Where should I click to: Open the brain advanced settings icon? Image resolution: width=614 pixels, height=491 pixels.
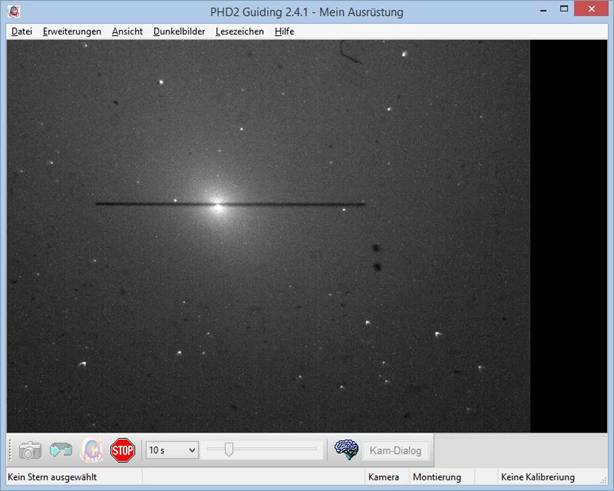point(346,450)
